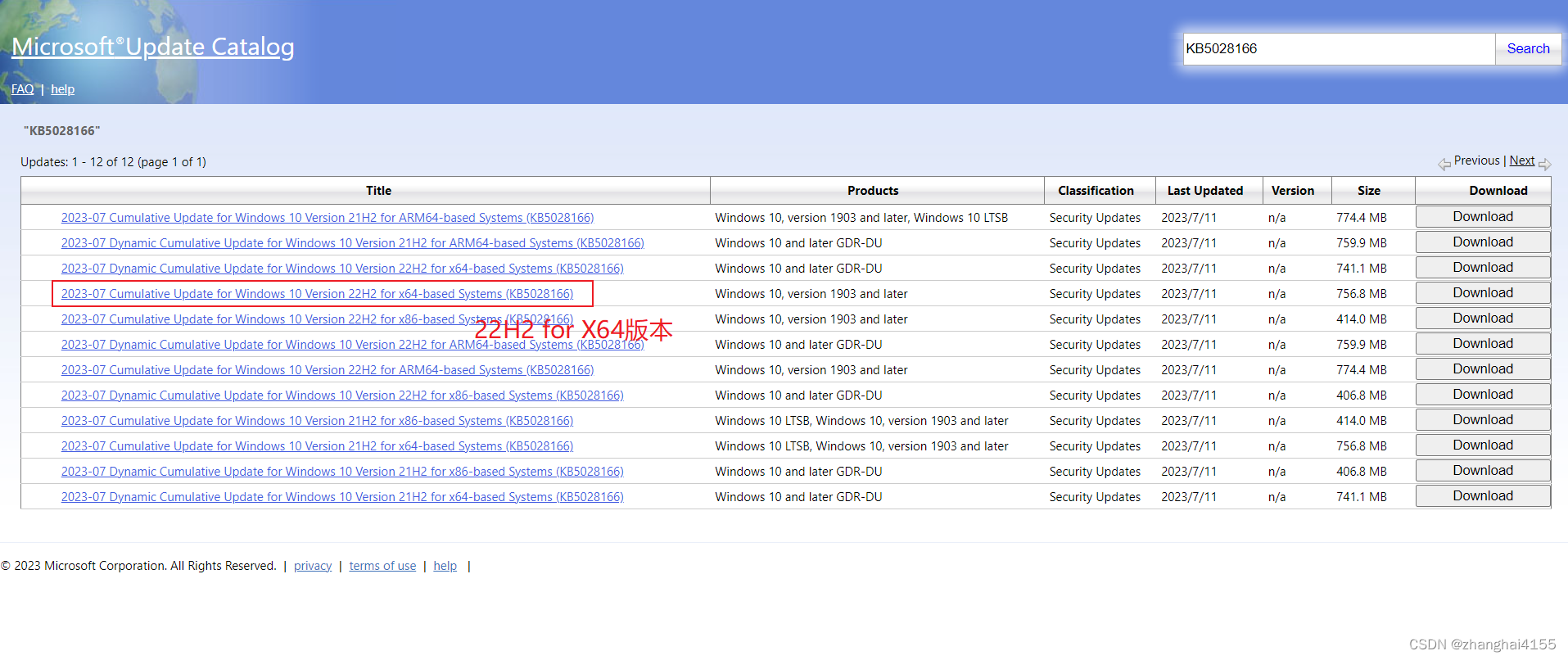Viewport: 1568px width, 660px height.
Task: Click the Next page arrow icon
Action: 1545,165
